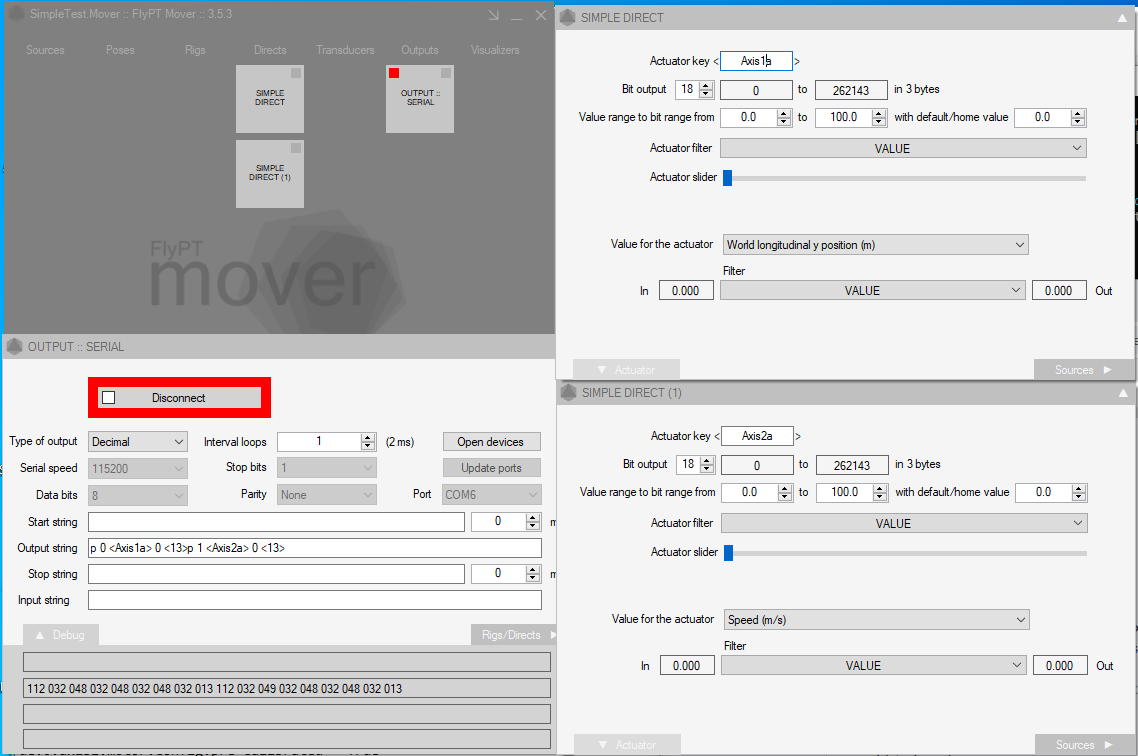Screen dimensions: 1138x756
Task: Click Actuator key field Axis2a
Action: pos(757,436)
